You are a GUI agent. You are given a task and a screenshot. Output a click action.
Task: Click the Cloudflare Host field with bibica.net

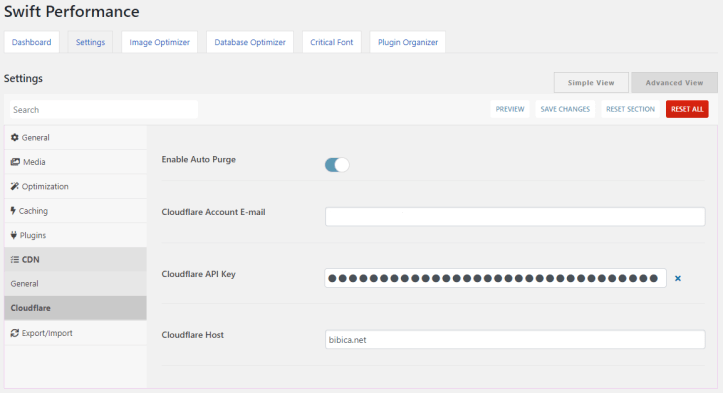515,339
